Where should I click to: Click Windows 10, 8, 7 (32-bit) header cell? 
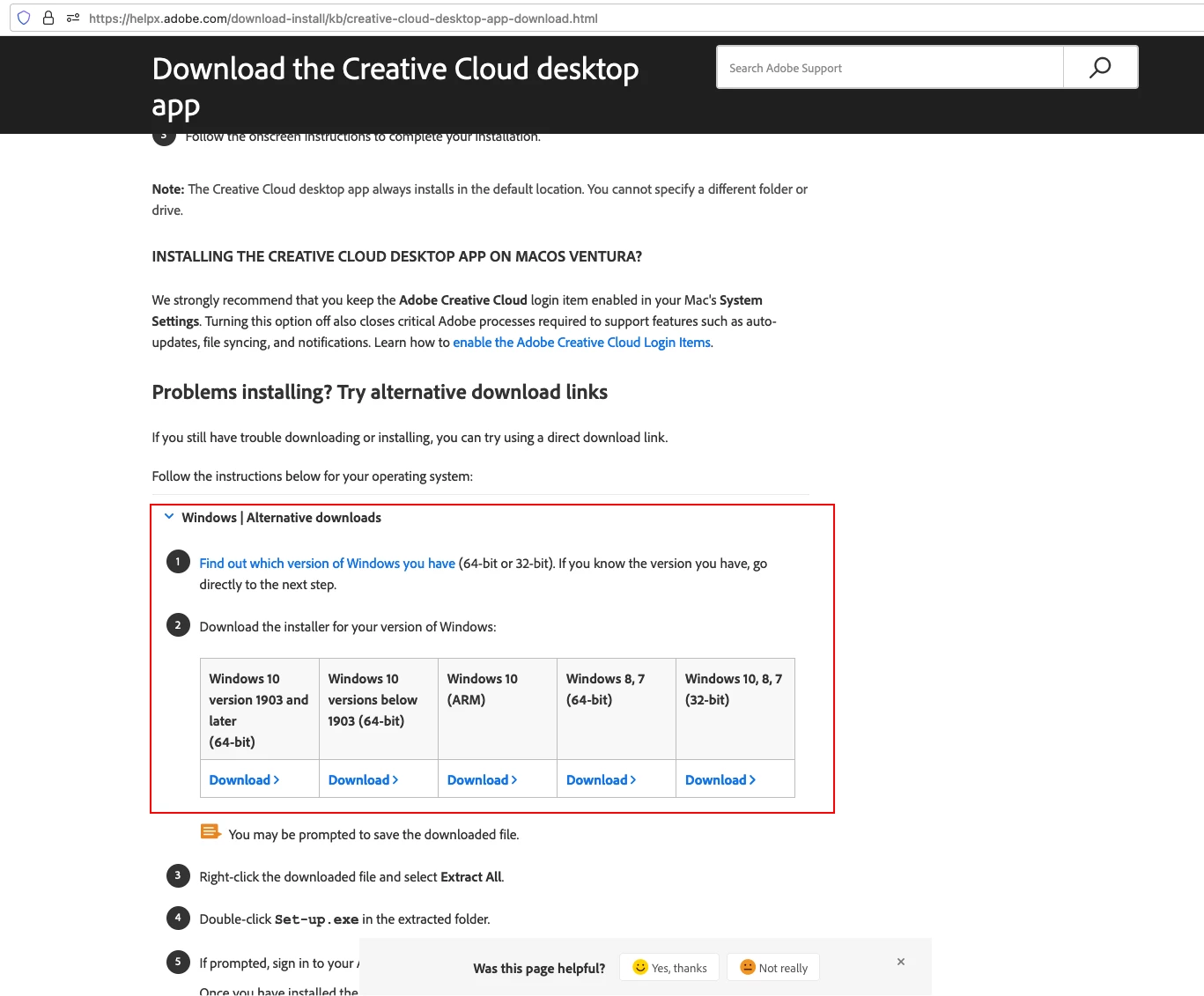(735, 709)
